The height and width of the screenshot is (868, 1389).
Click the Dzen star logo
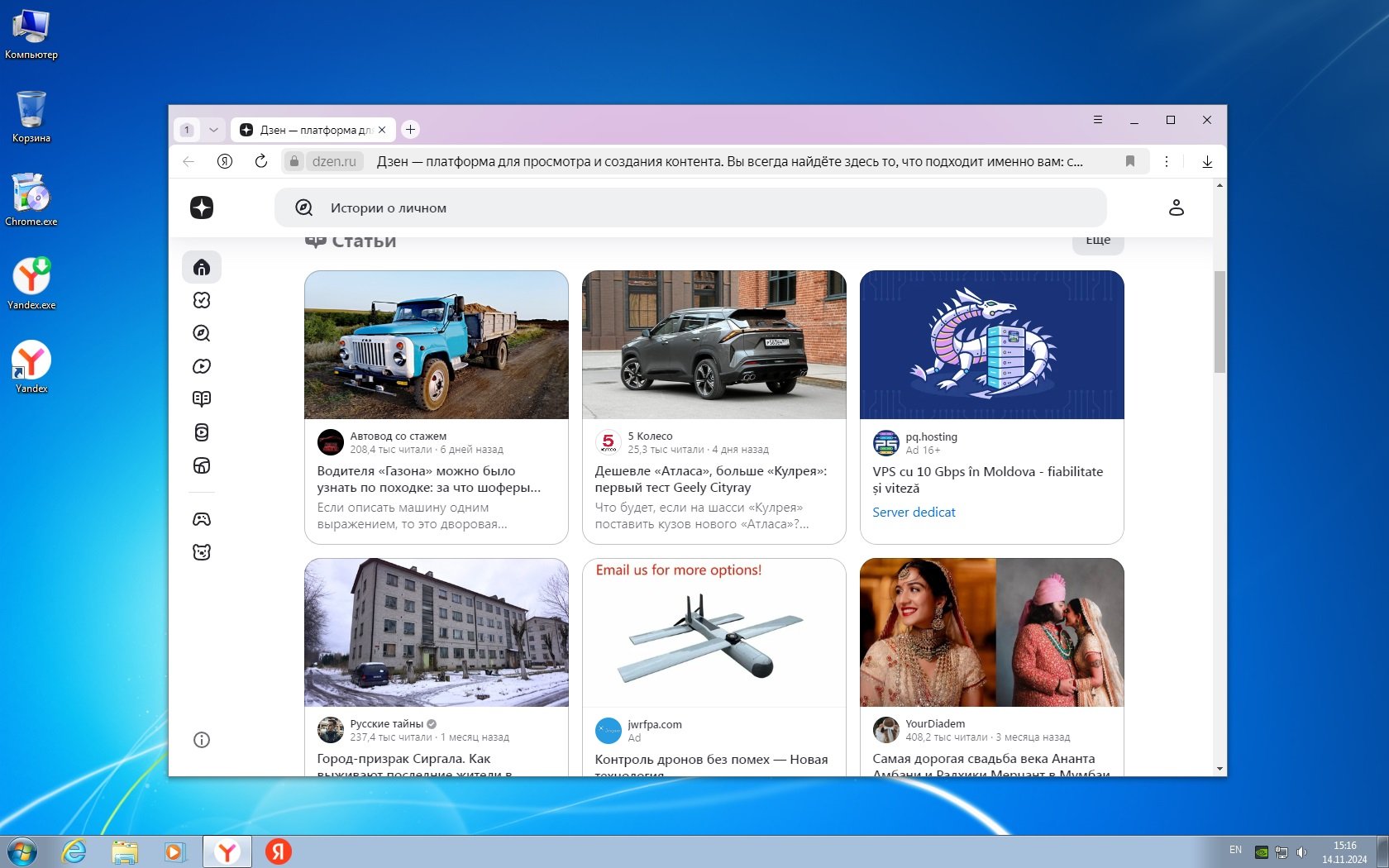click(x=202, y=207)
